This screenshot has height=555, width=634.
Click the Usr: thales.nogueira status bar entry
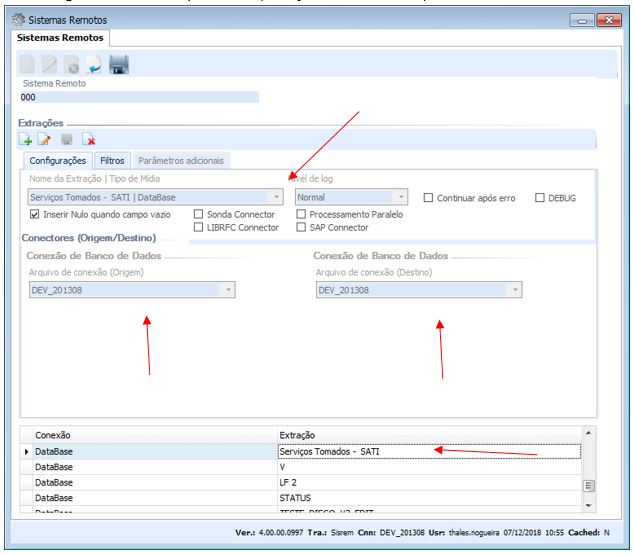point(464,532)
